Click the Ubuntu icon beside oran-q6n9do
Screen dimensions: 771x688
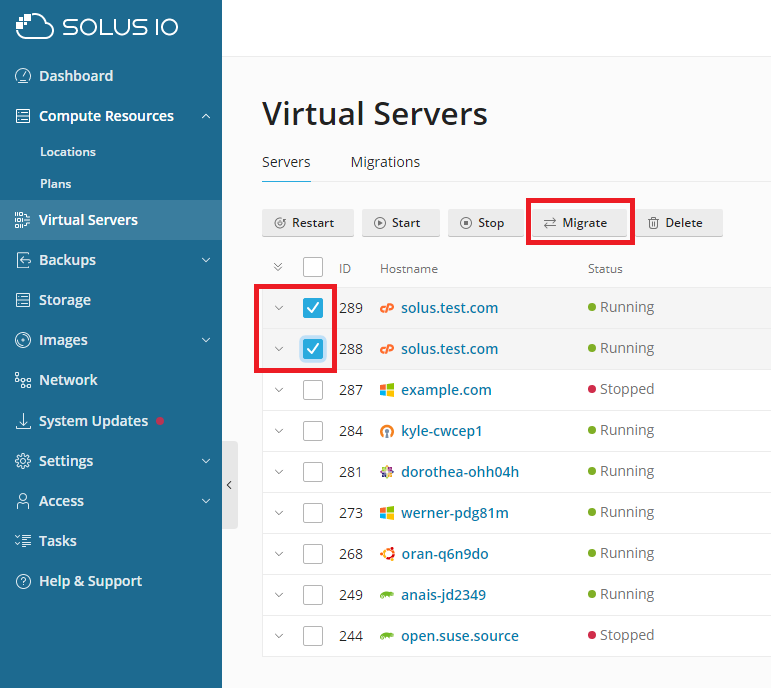387,554
